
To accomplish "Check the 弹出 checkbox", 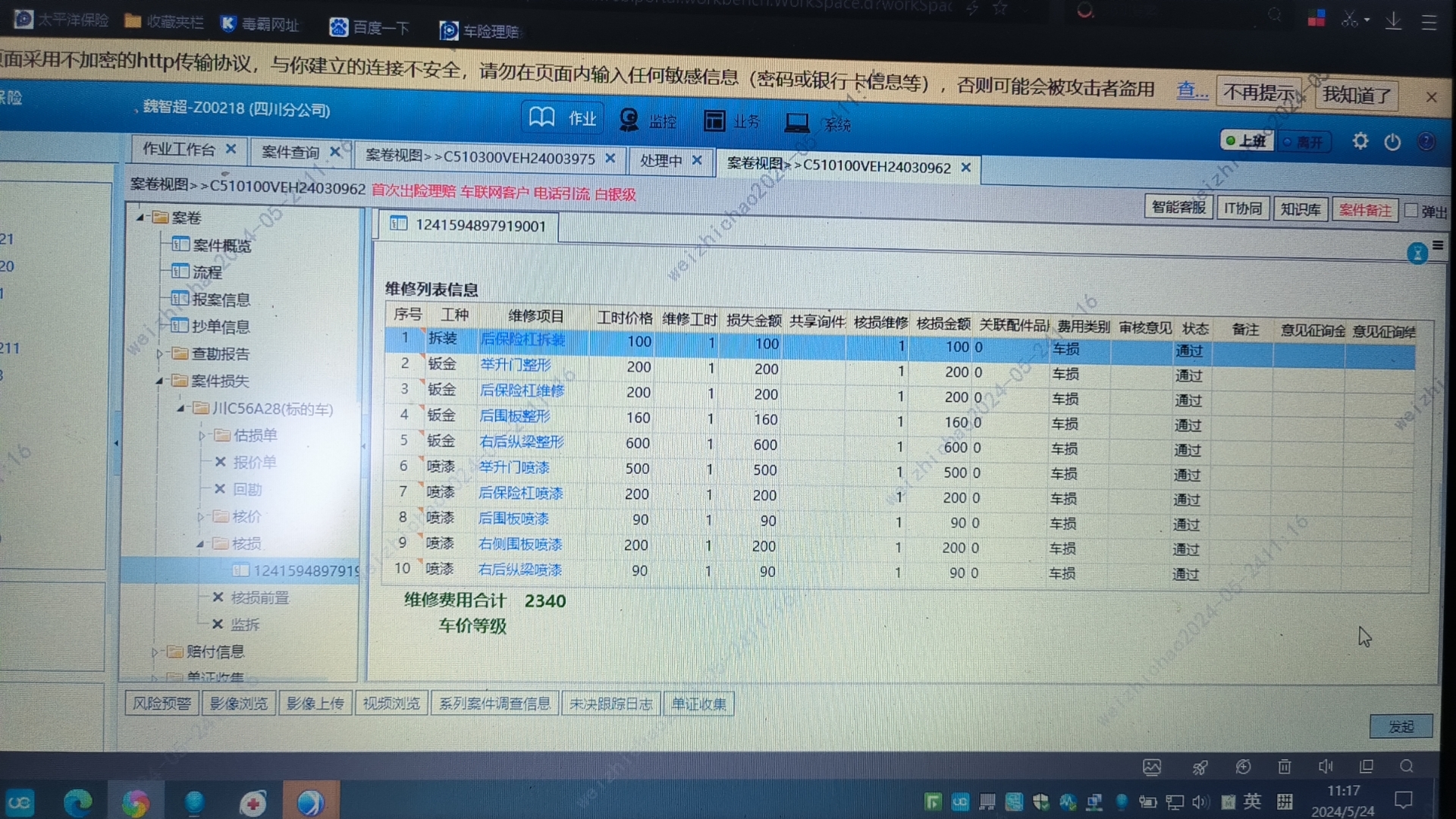I will click(1410, 211).
